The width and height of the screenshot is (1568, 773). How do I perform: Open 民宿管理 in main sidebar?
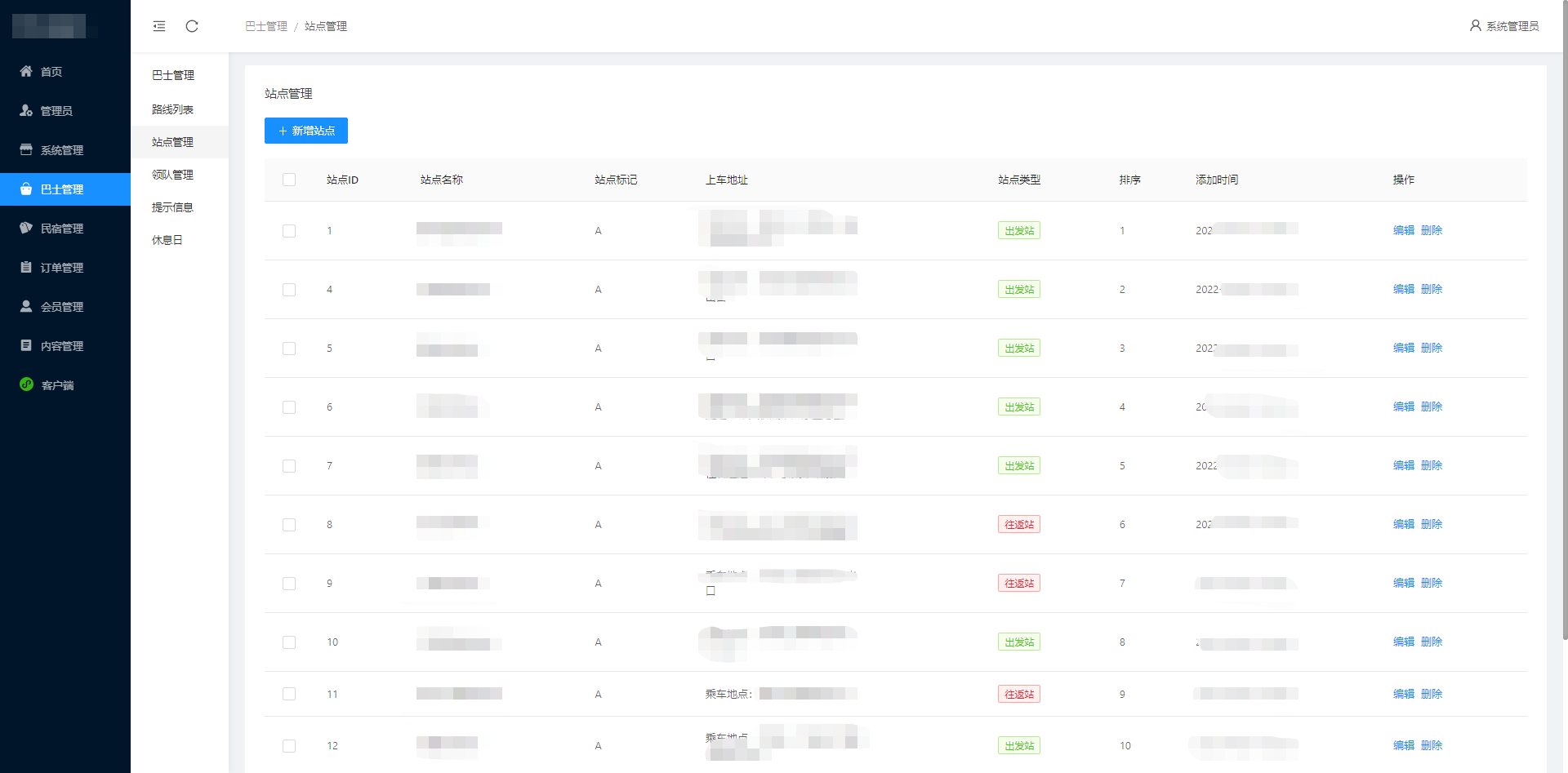(65, 229)
